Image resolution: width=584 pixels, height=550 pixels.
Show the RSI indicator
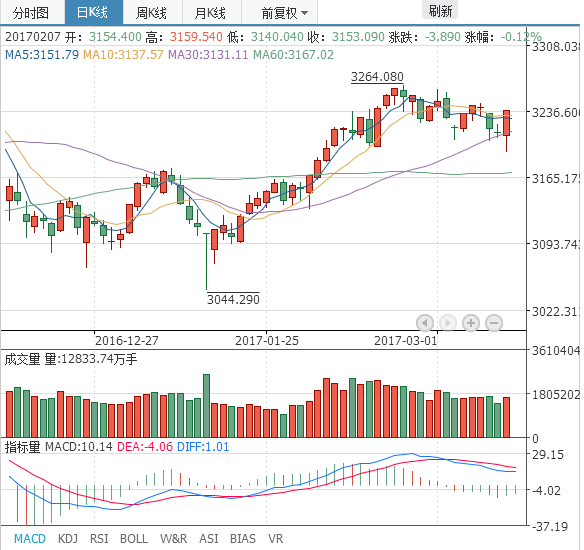coord(99,538)
